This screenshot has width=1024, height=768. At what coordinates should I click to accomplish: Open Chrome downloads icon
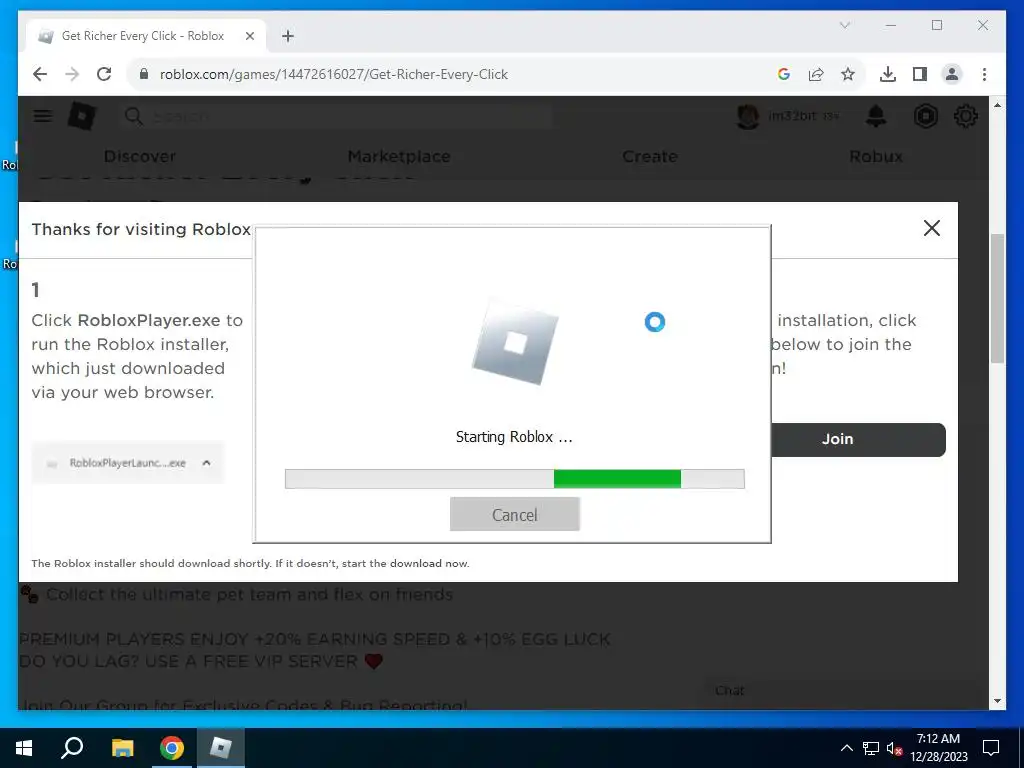click(888, 74)
